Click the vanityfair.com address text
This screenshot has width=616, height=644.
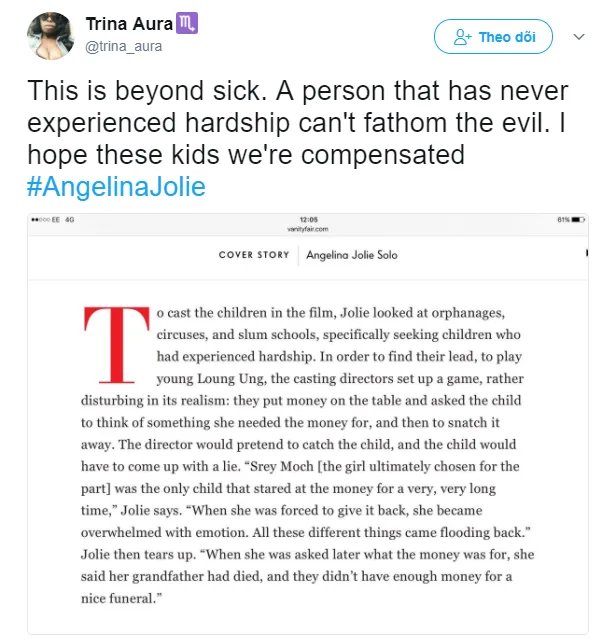tap(308, 229)
